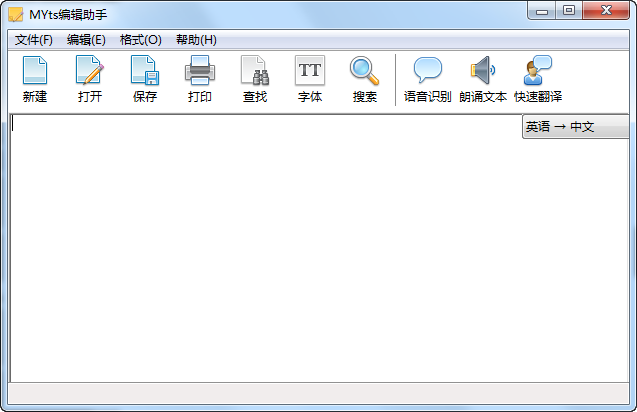The height and width of the screenshot is (412, 637).
Task: Open the 帮助(H) menu
Action: (x=196, y=40)
